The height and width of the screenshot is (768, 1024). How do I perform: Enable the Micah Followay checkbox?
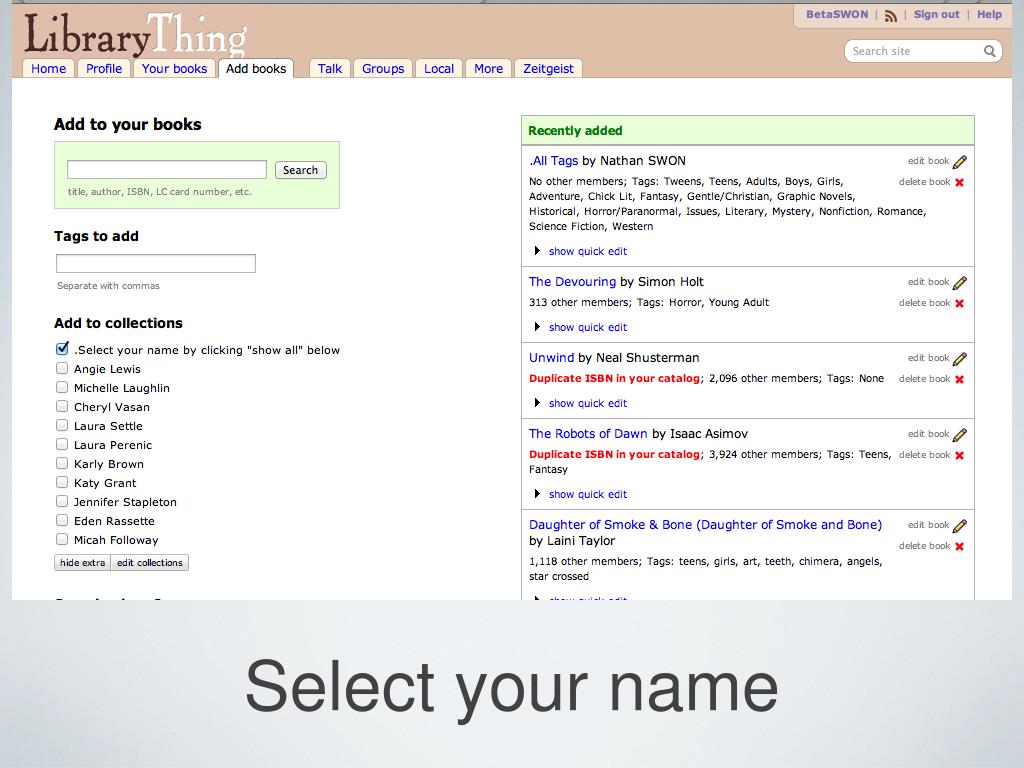[x=62, y=539]
